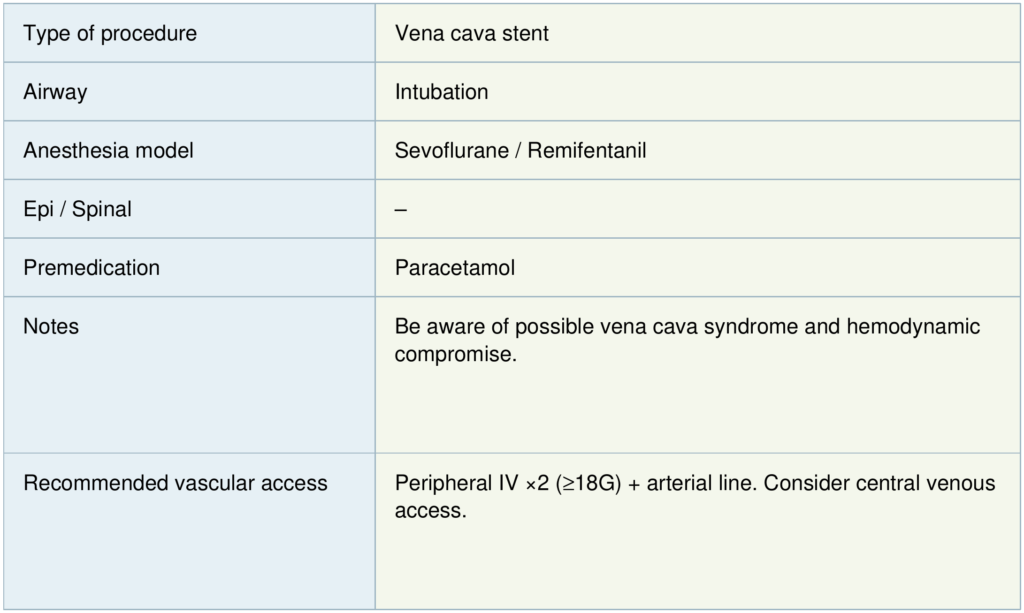The image size is (1024, 613).
Task: Click the "Notes" label cell
Action: (x=51, y=327)
